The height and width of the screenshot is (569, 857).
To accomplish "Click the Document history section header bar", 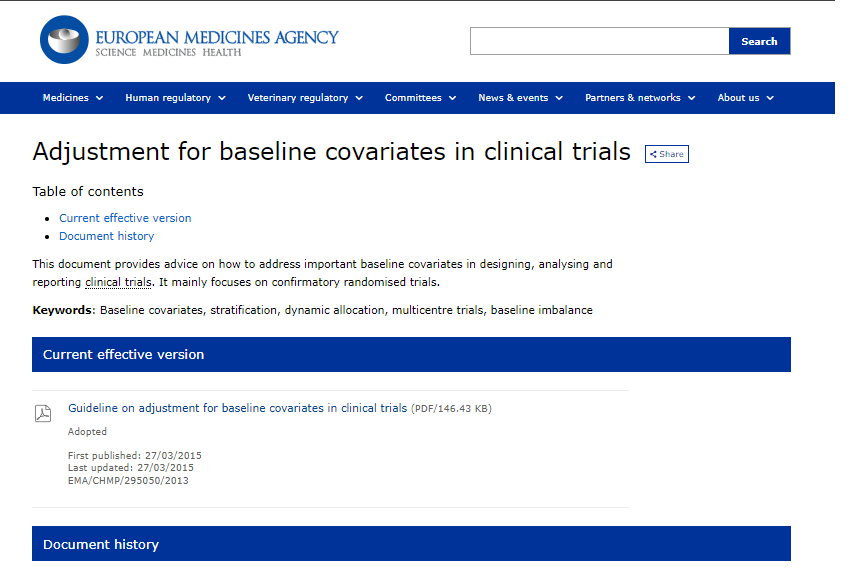I will click(x=411, y=544).
